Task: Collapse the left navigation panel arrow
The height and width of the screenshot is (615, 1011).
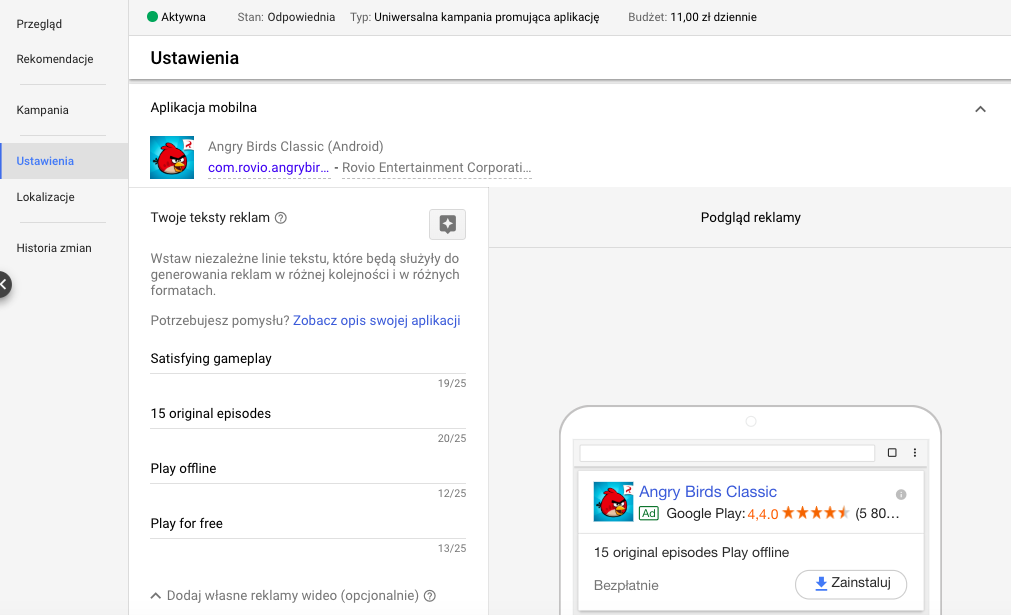Action: (x=4, y=284)
